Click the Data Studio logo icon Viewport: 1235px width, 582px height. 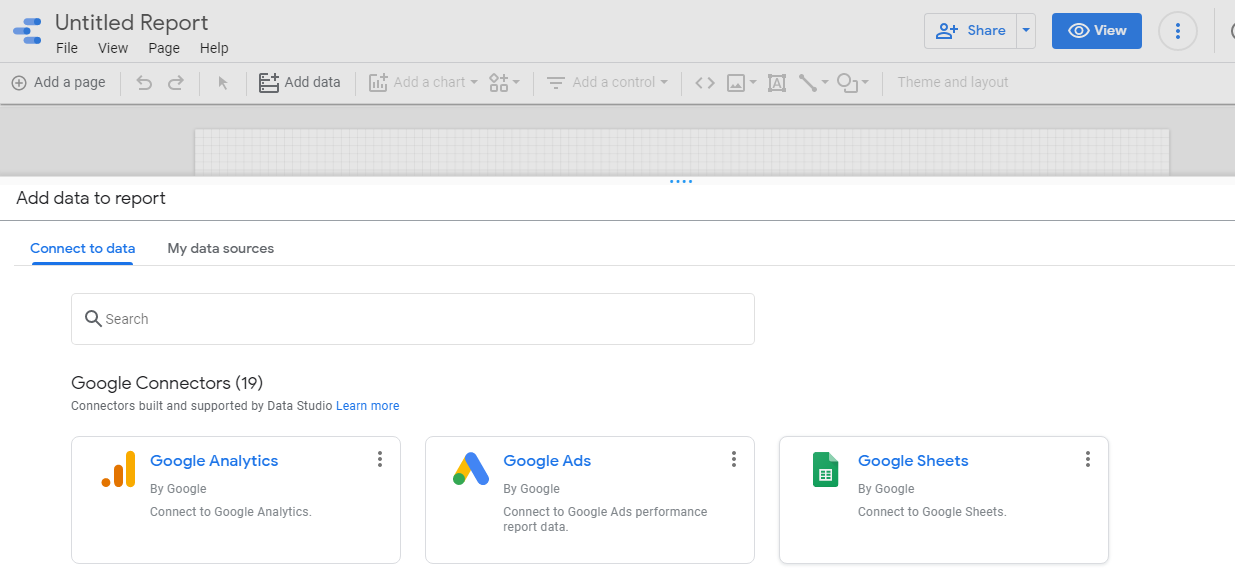[x=27, y=30]
